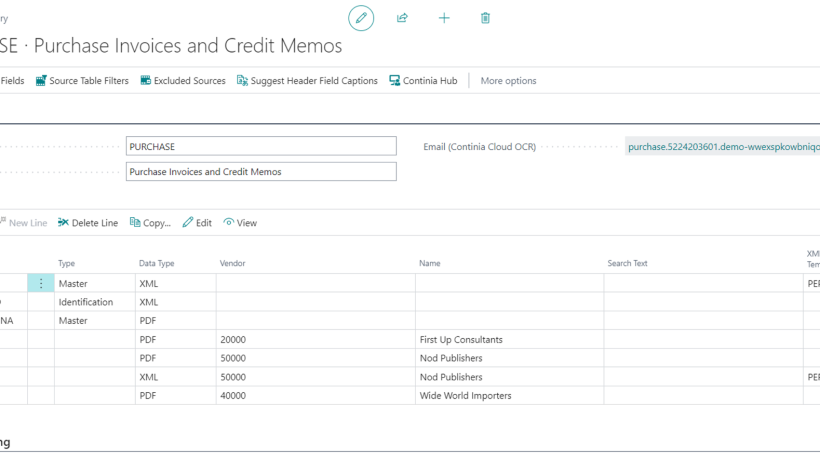Select the First Up Consultants name cell
The width and height of the screenshot is (820, 460).
[x=461, y=340]
